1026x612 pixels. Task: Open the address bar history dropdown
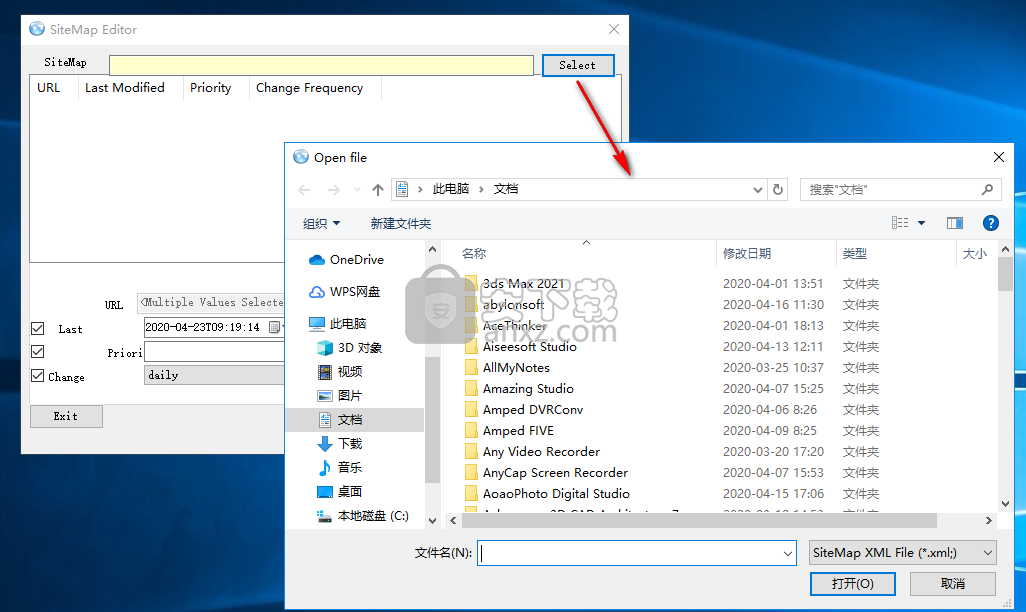[758, 190]
